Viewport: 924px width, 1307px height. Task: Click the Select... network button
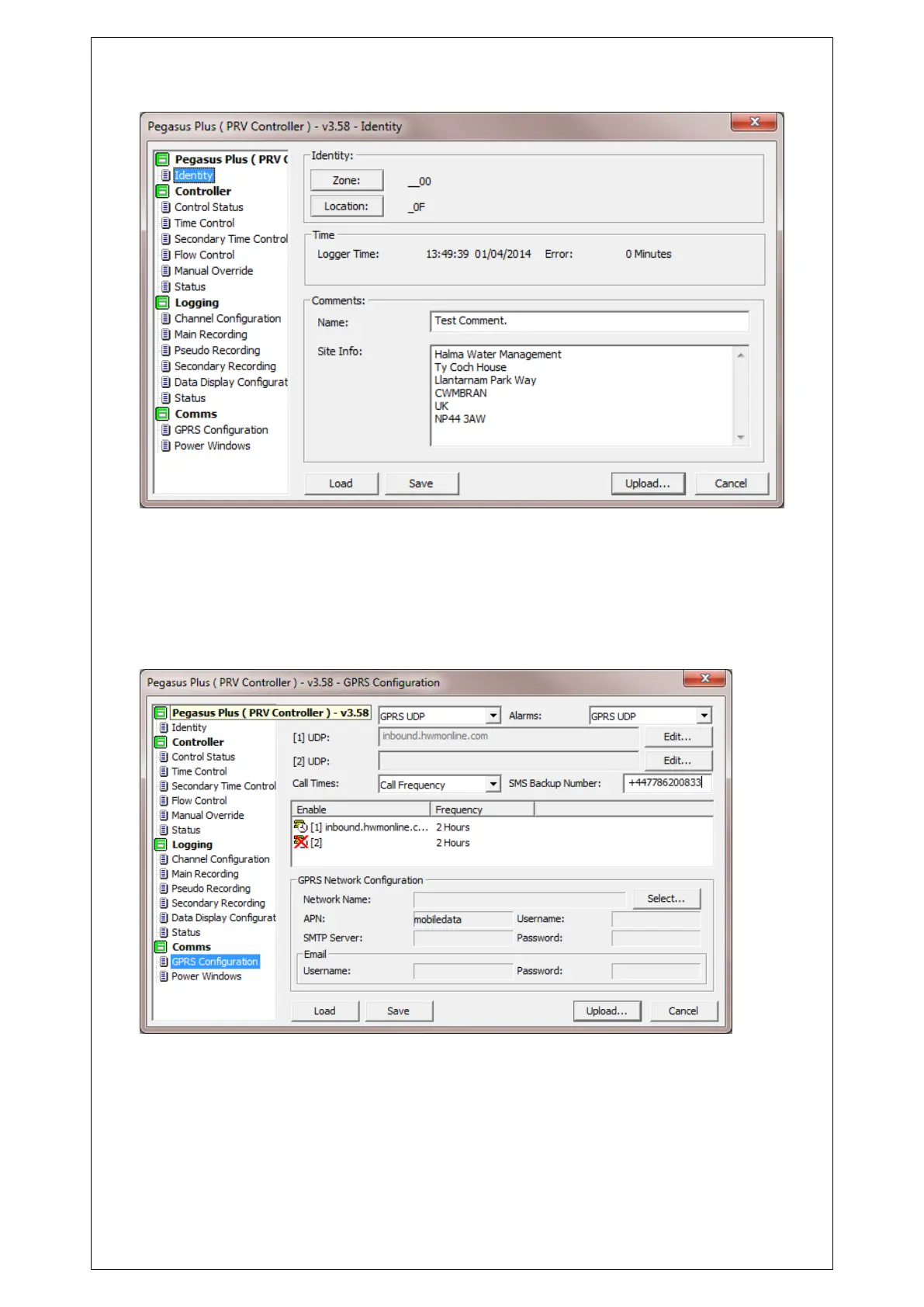(x=666, y=899)
